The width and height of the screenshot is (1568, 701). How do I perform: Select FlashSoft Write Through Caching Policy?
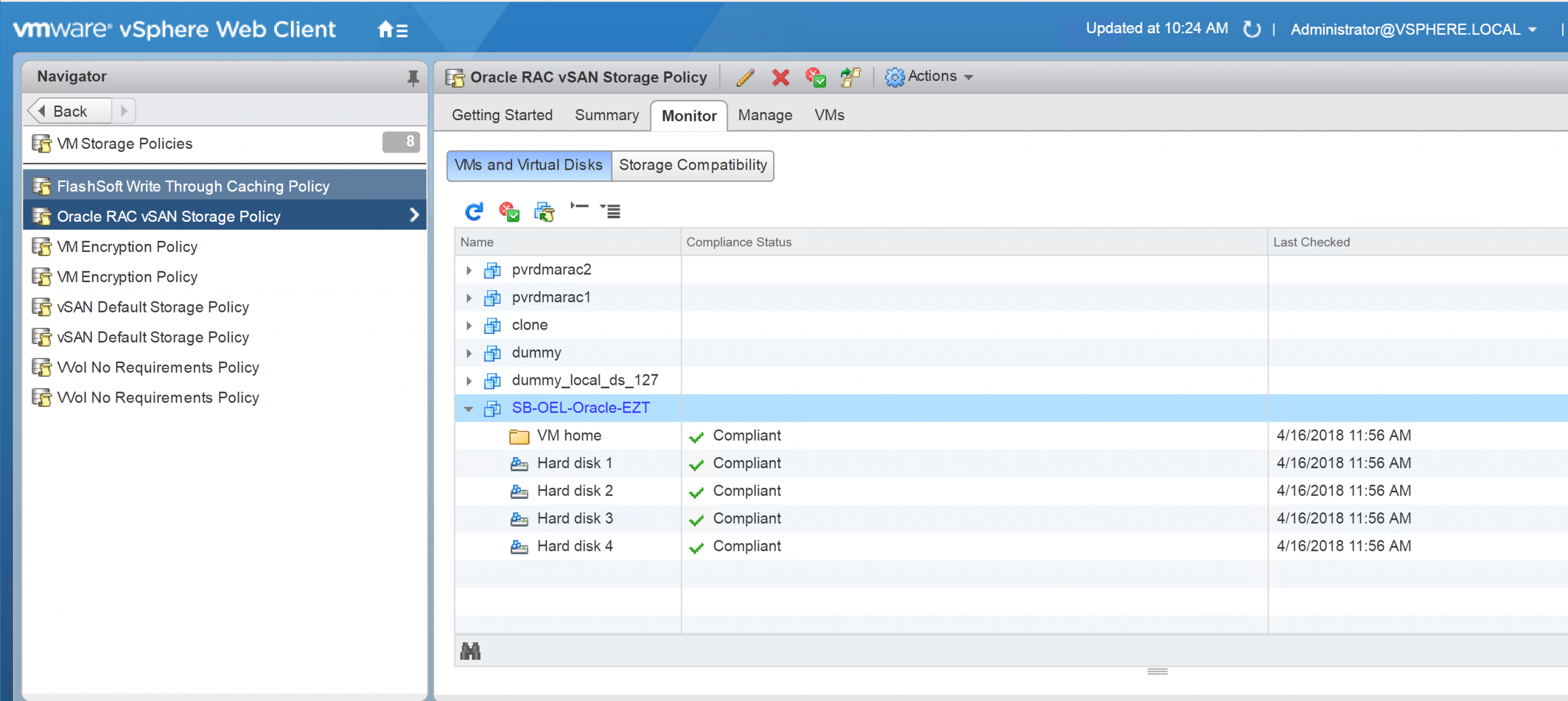point(193,186)
